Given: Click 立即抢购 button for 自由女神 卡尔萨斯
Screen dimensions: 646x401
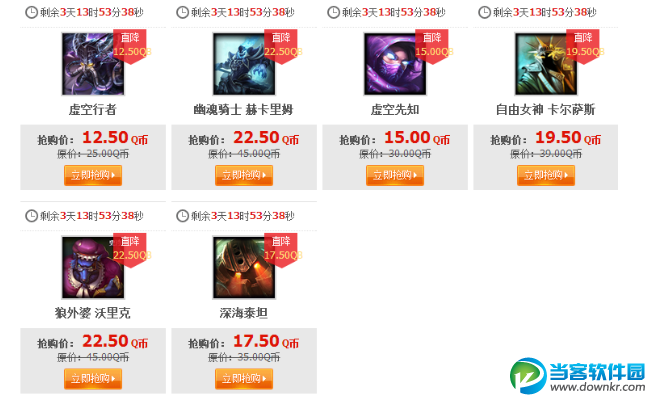Looking at the screenshot, I should coord(546,176).
